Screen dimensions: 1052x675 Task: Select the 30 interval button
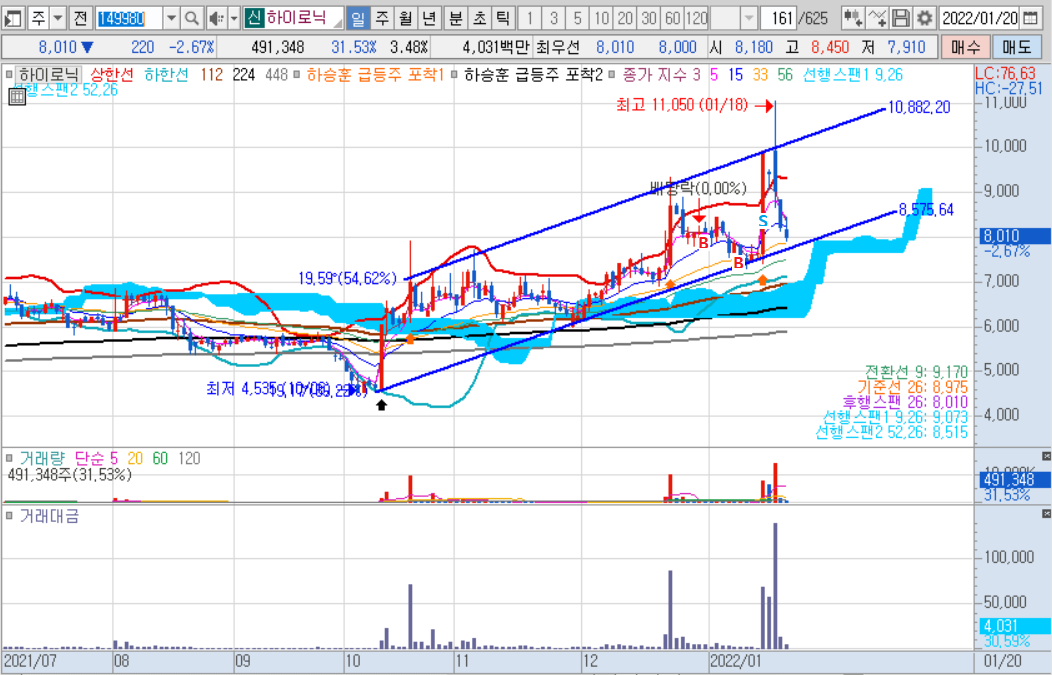pos(648,18)
